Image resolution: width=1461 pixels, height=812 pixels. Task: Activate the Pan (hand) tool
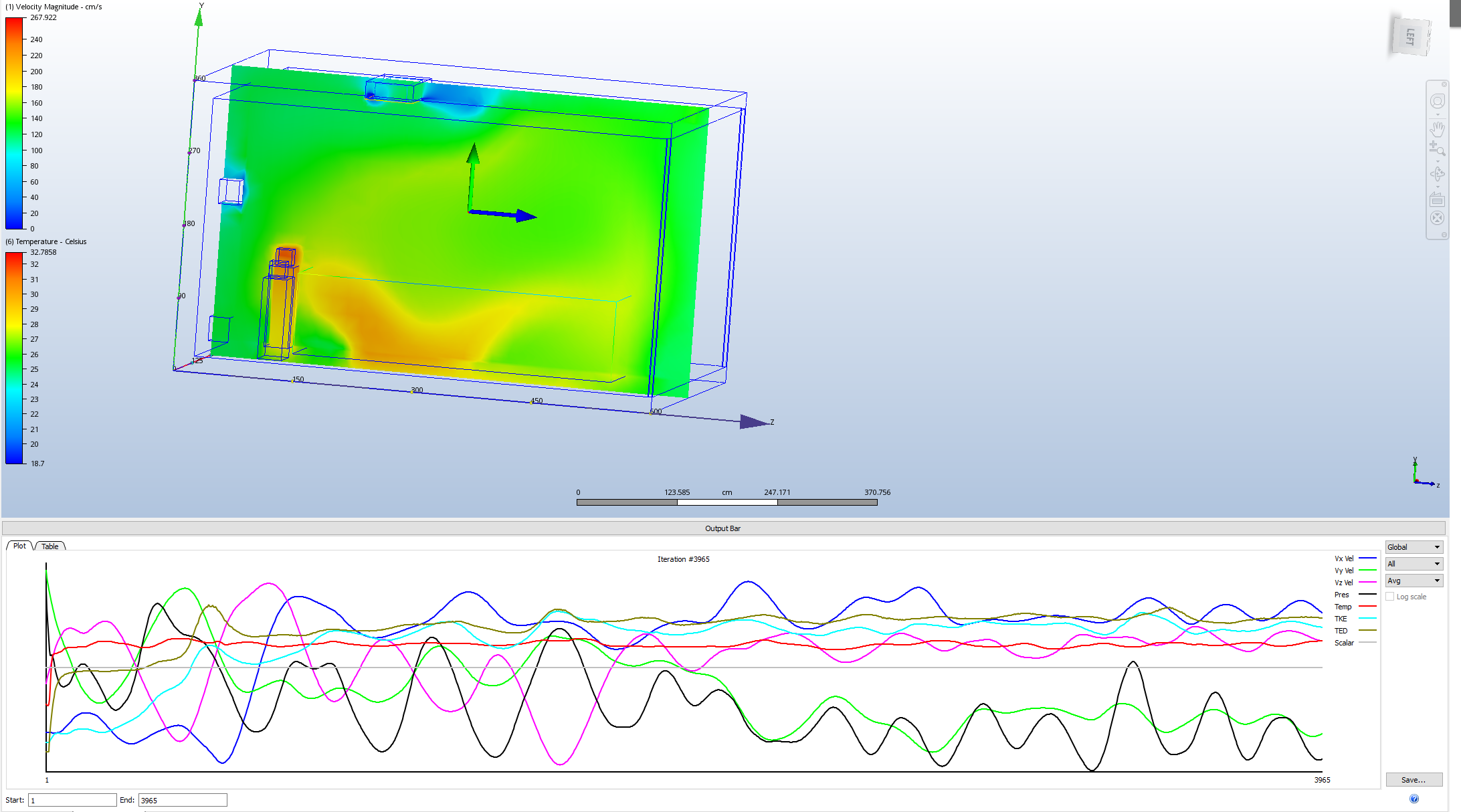pyautogui.click(x=1437, y=130)
